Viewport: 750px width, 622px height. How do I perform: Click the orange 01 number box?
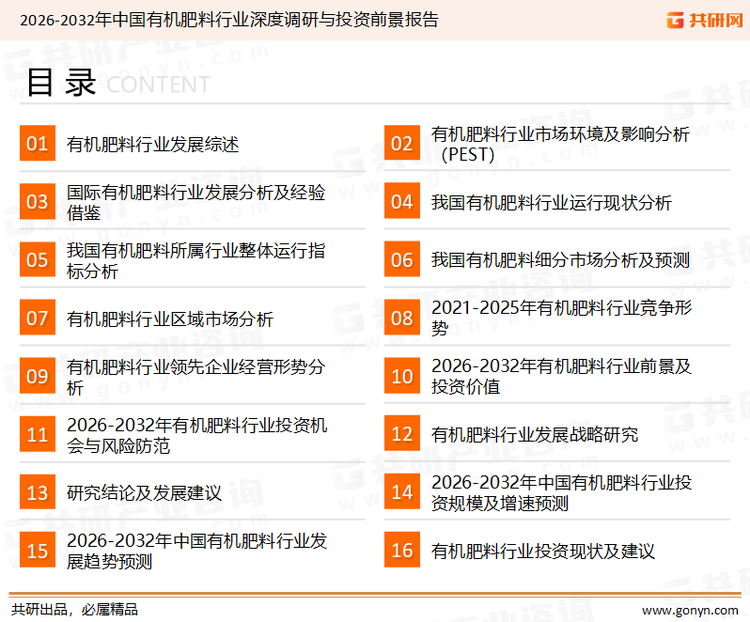point(37,143)
